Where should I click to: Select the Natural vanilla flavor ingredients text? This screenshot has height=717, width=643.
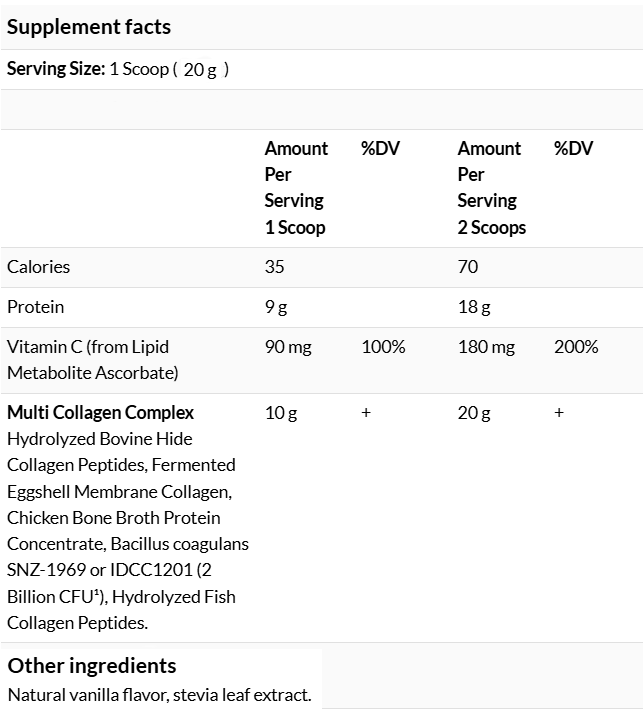(x=160, y=695)
